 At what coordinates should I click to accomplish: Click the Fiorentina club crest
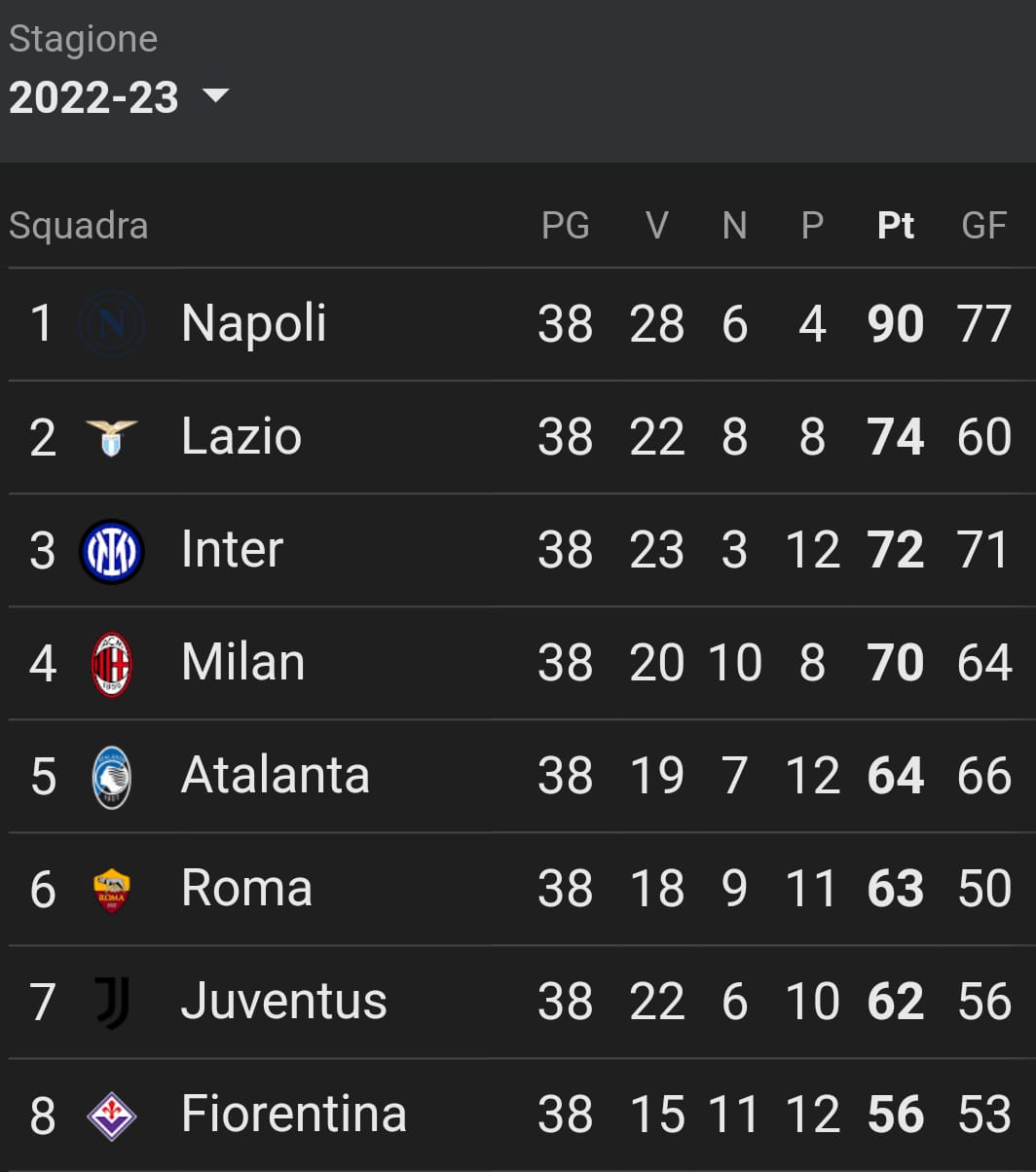coord(112,1116)
